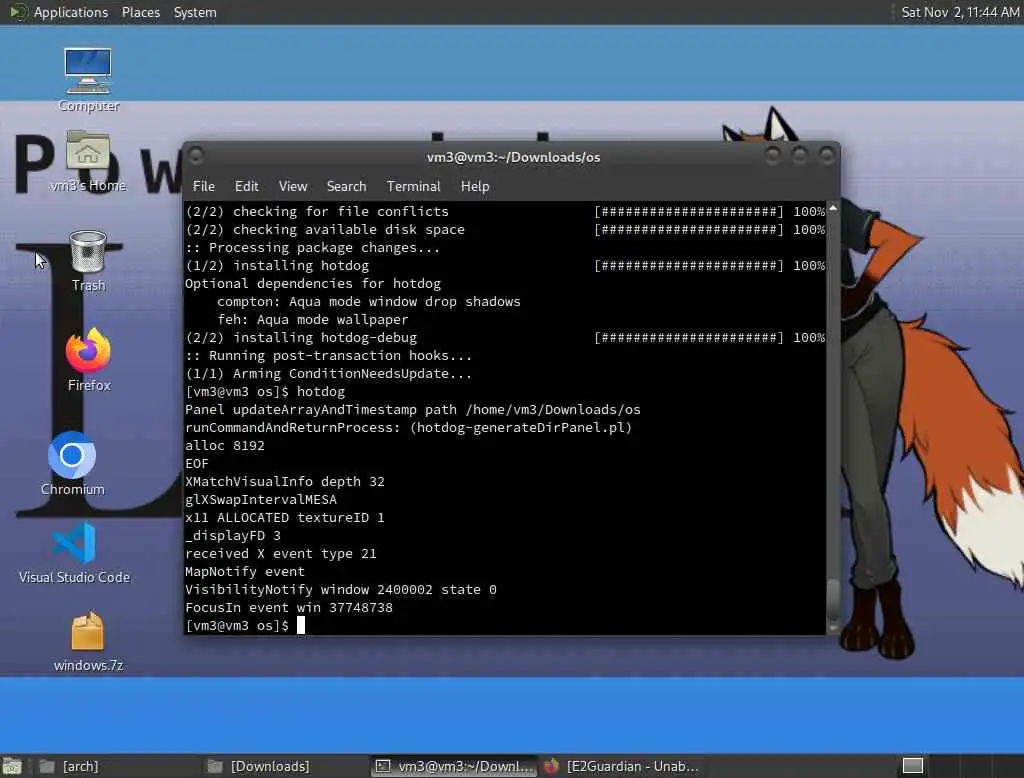Viewport: 1024px width, 778px height.
Task: Launch Visual Studio Code from desktop
Action: (74, 553)
